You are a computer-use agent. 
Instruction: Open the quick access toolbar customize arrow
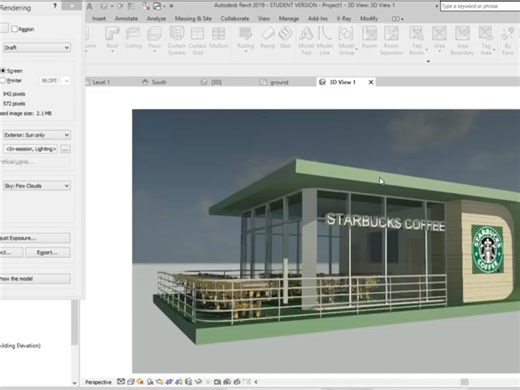(x=171, y=6)
